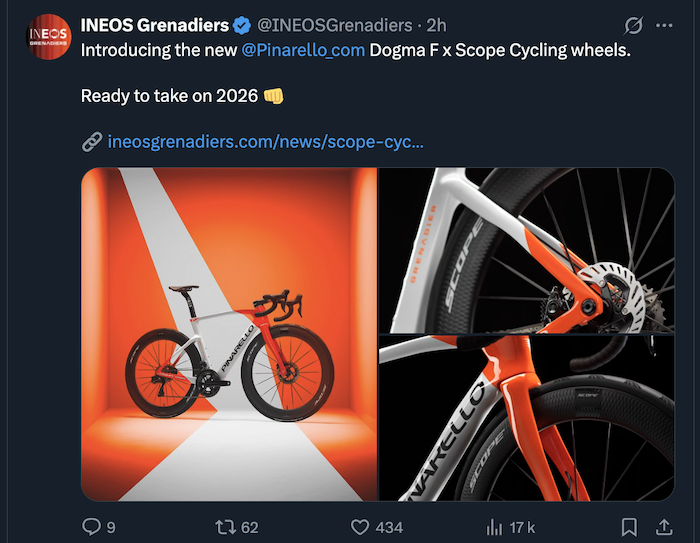Click the 2h timestamp of the post
The width and height of the screenshot is (700, 543).
(437, 25)
